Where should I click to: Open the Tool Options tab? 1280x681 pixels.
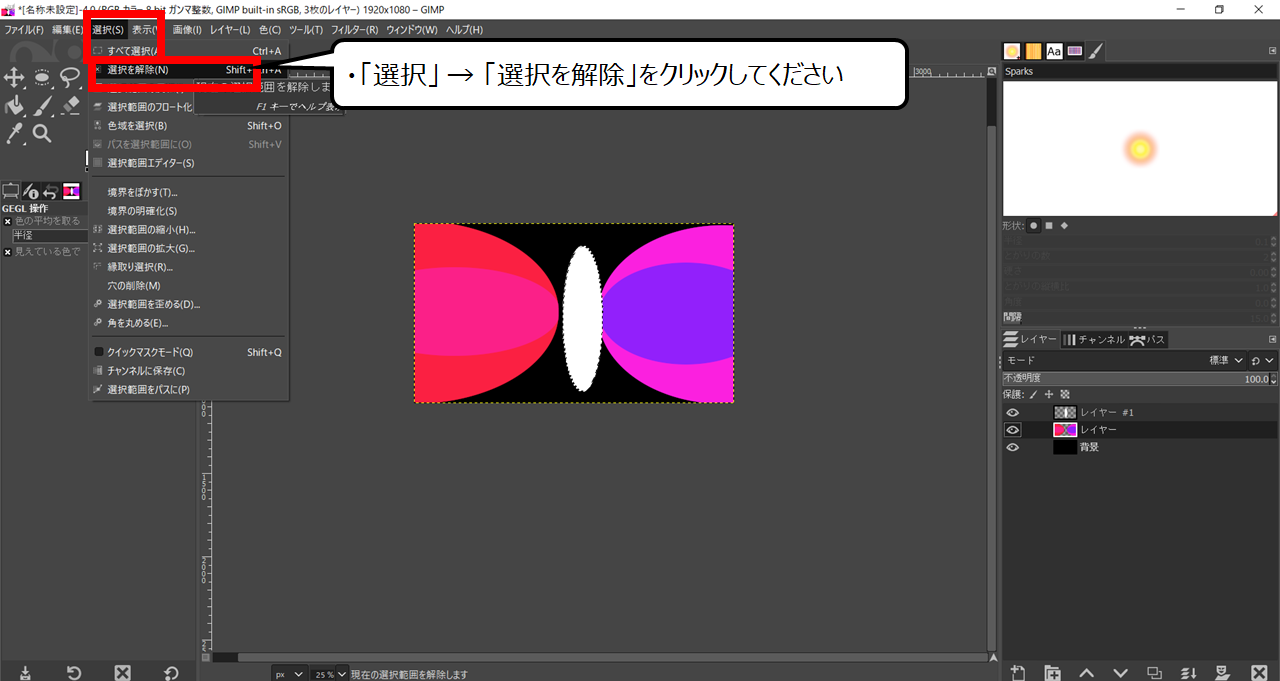(11, 191)
